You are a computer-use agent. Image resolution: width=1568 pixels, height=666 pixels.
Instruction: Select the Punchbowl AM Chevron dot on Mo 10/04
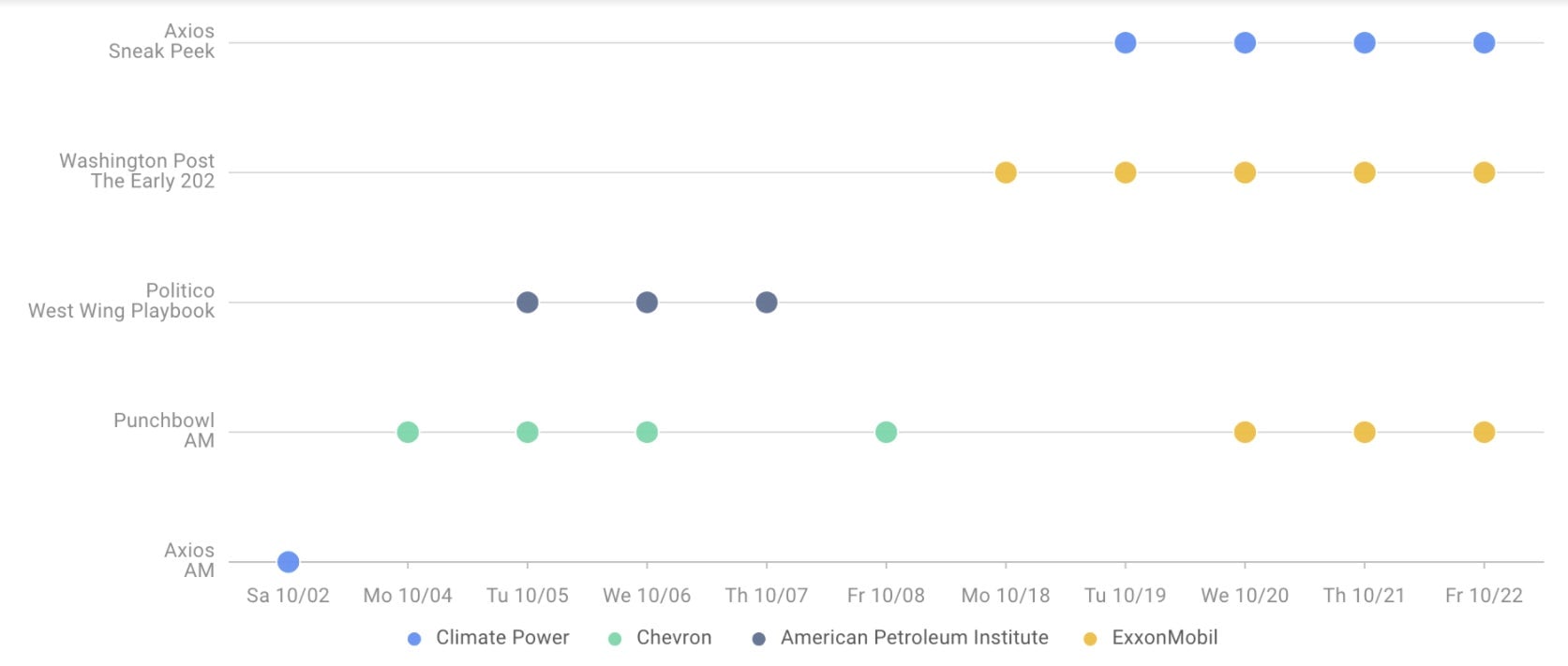coord(408,432)
